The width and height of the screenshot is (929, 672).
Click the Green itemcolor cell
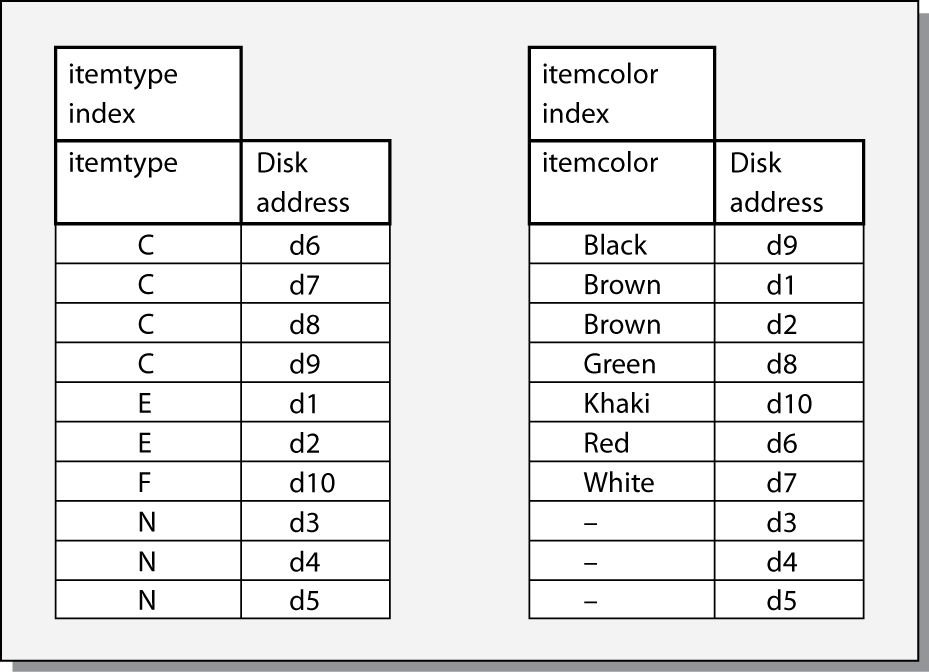(621, 363)
